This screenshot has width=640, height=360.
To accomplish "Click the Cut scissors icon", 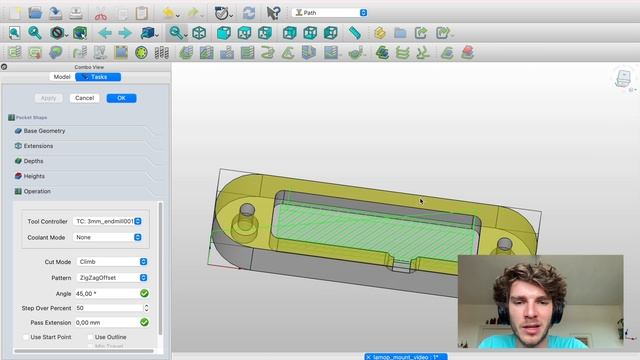I will (101, 14).
